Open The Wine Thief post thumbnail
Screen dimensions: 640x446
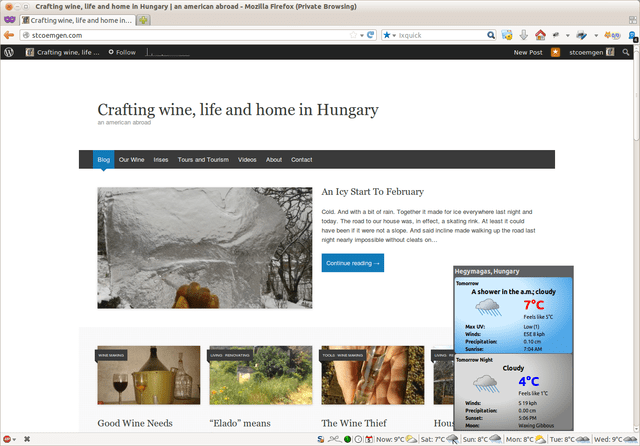pos(373,375)
